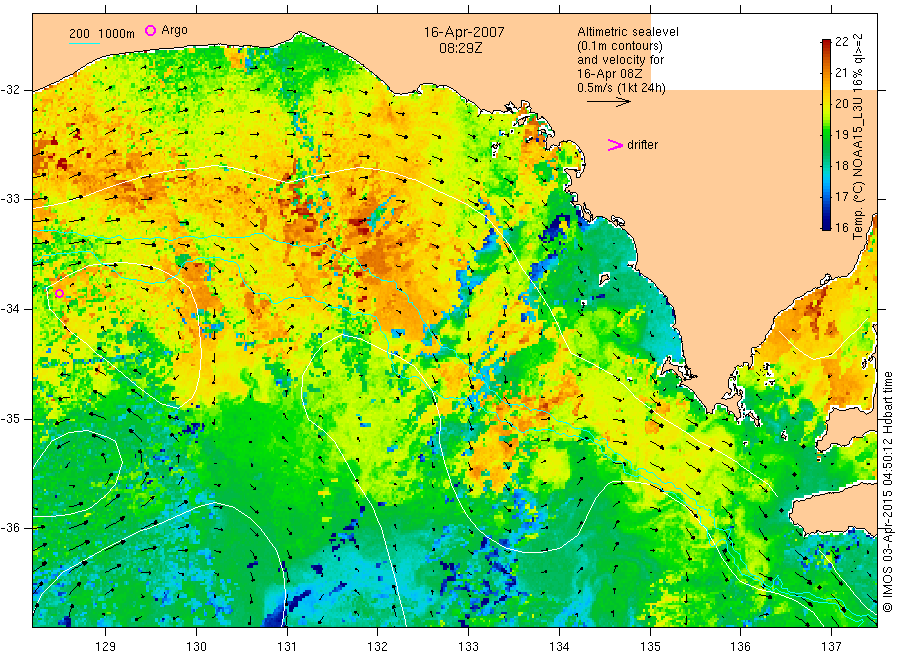Click the longitude axis label 132
Viewport: 900px width, 660px height.
coord(378,647)
